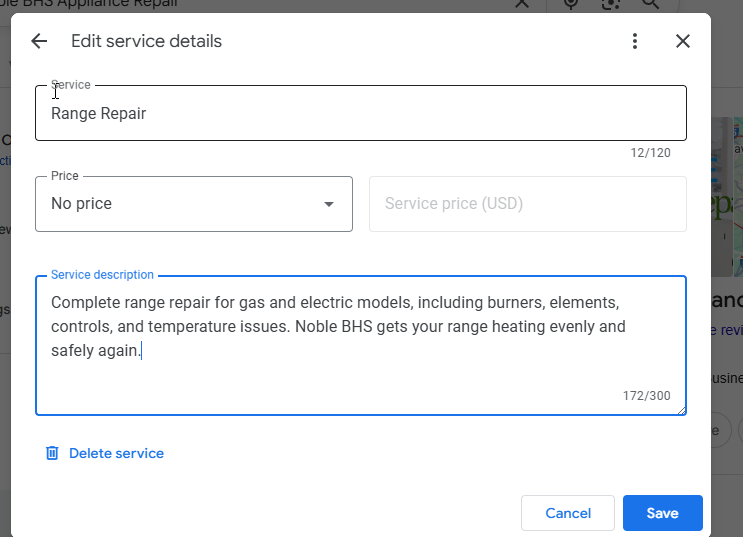
Task: Open the No price selection box
Action: coord(180,204)
